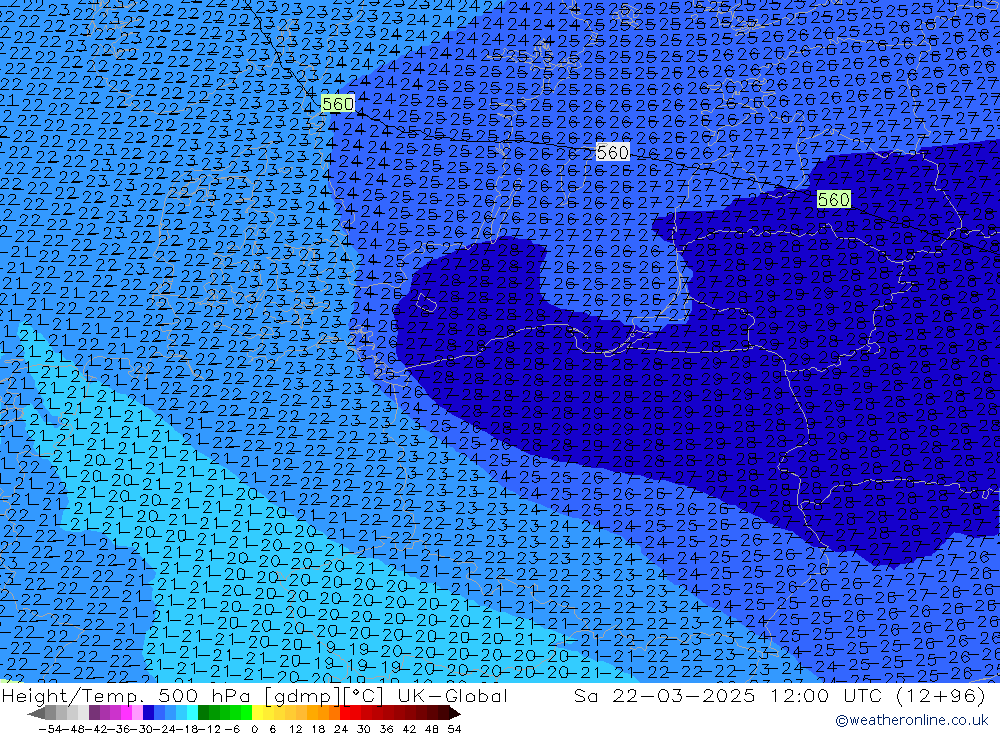
Task: Click the white 560 contour label
Action: pyautogui.click(x=612, y=152)
